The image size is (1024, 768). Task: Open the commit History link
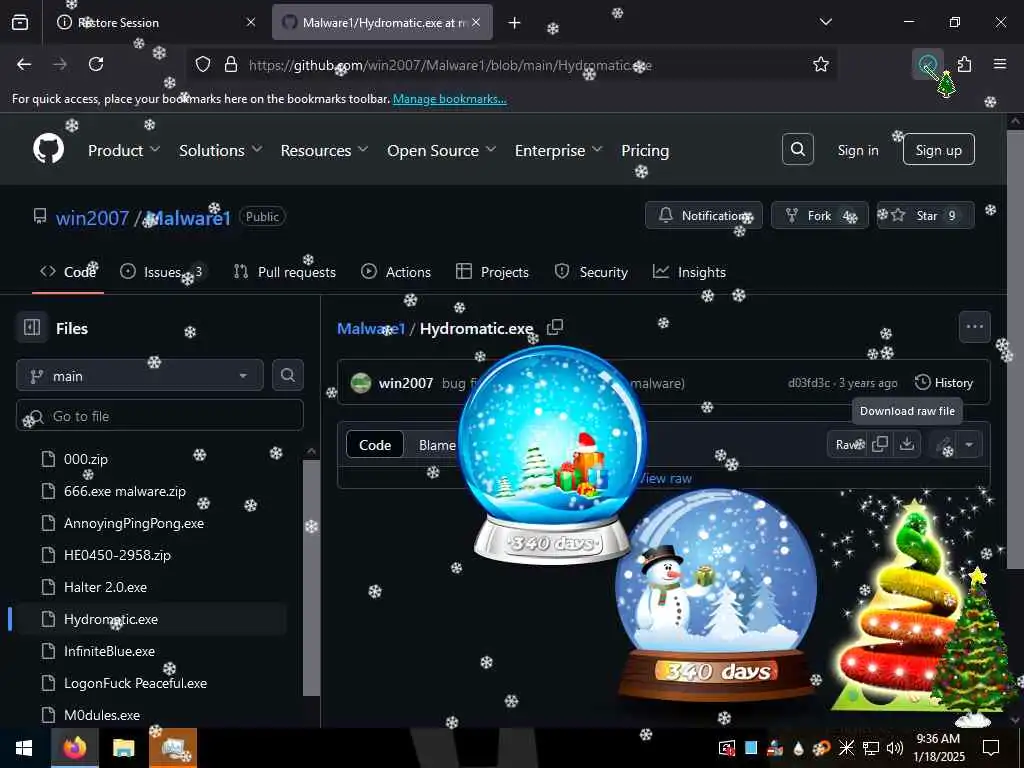944,383
